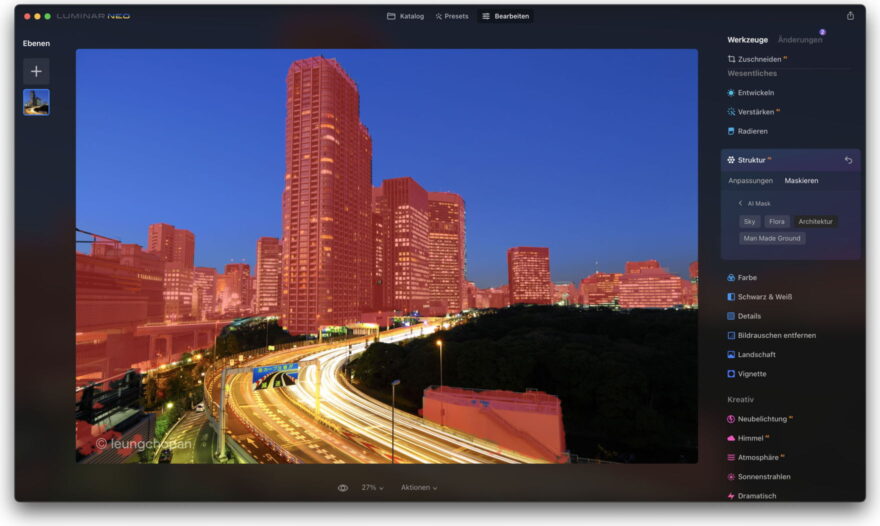Open the Farbe color tool

[x=747, y=278]
